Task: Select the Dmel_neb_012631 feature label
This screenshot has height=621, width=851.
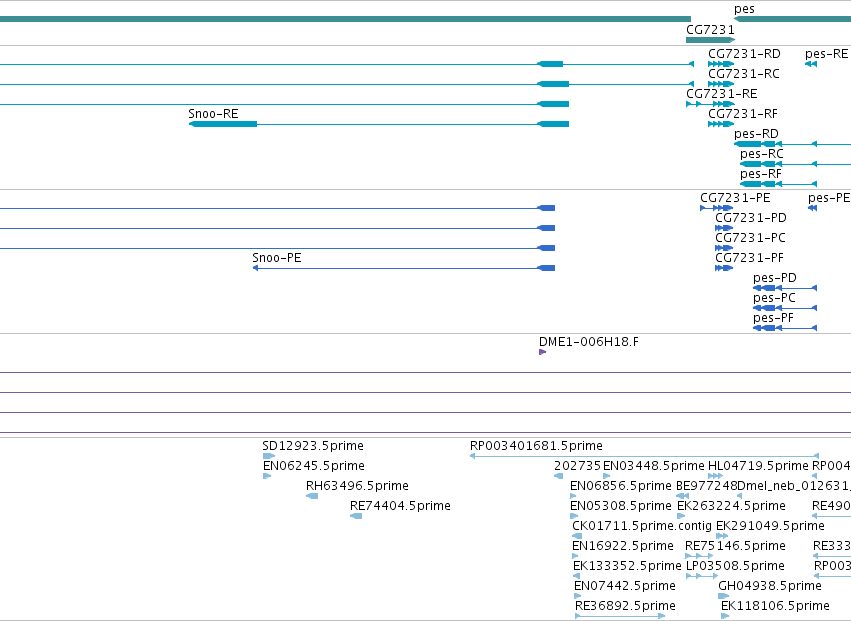Action: (794, 486)
